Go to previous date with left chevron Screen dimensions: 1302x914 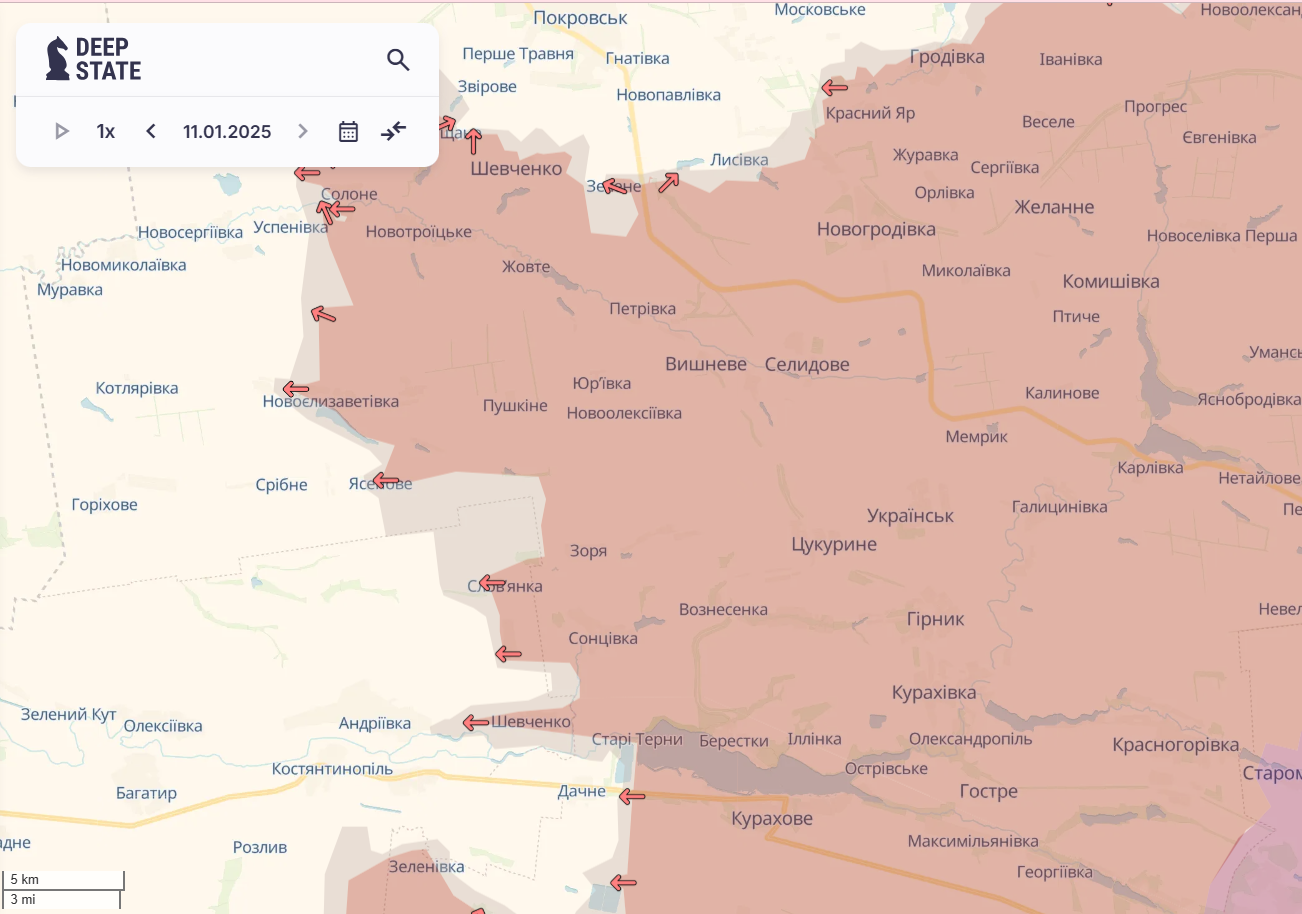point(151,131)
